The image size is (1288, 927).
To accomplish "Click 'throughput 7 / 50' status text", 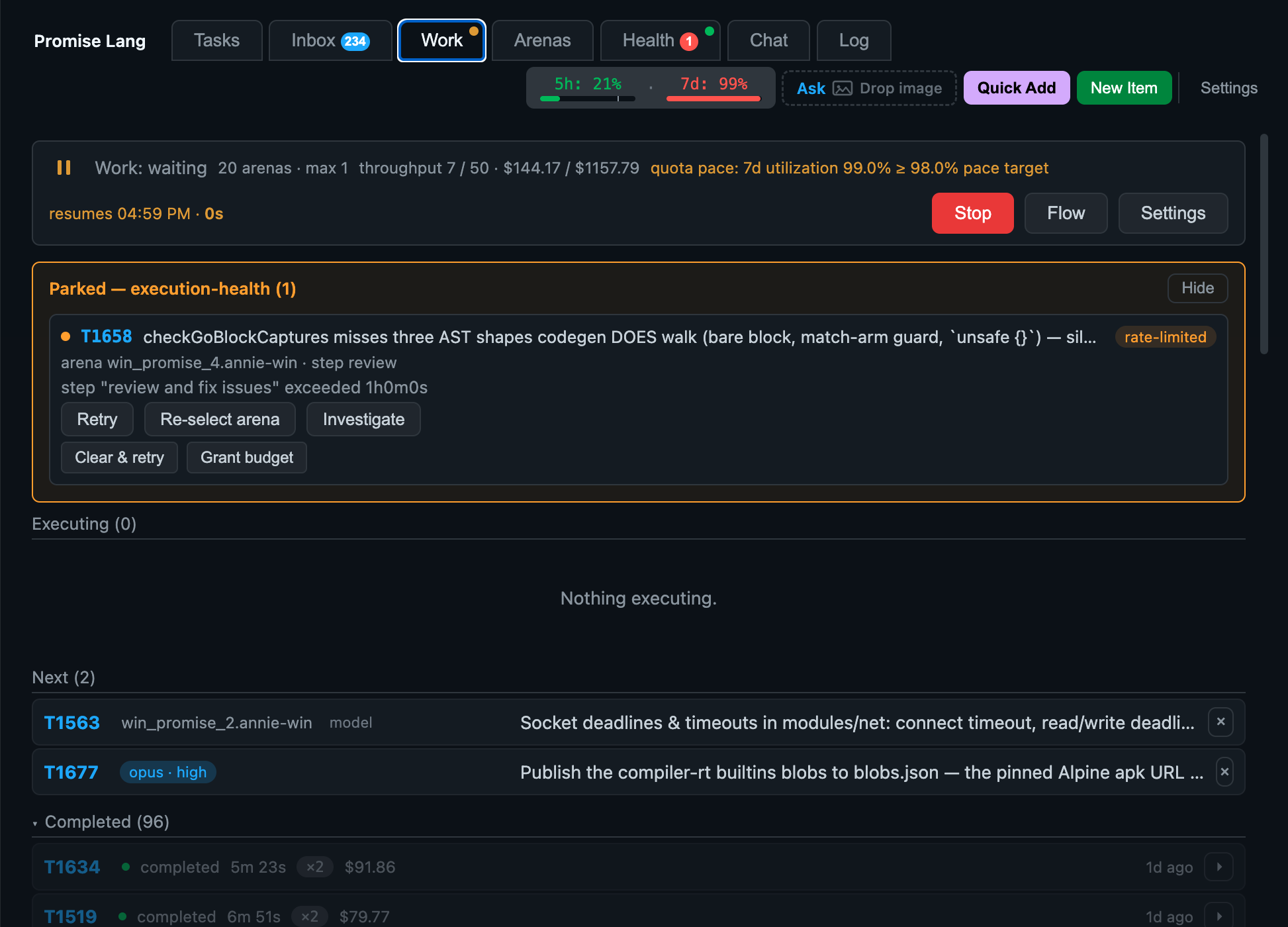I will (424, 168).
